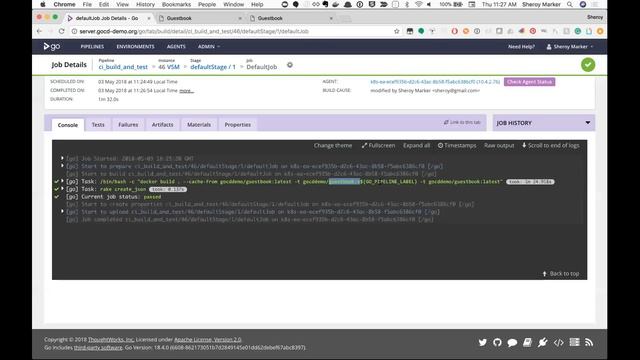Open the RSS feed icon in the footer

coord(589,342)
